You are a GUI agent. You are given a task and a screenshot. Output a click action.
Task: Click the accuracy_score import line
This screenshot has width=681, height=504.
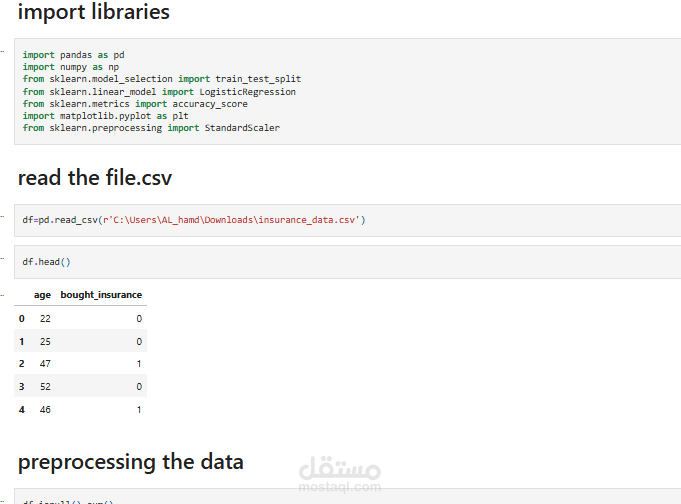(x=135, y=104)
